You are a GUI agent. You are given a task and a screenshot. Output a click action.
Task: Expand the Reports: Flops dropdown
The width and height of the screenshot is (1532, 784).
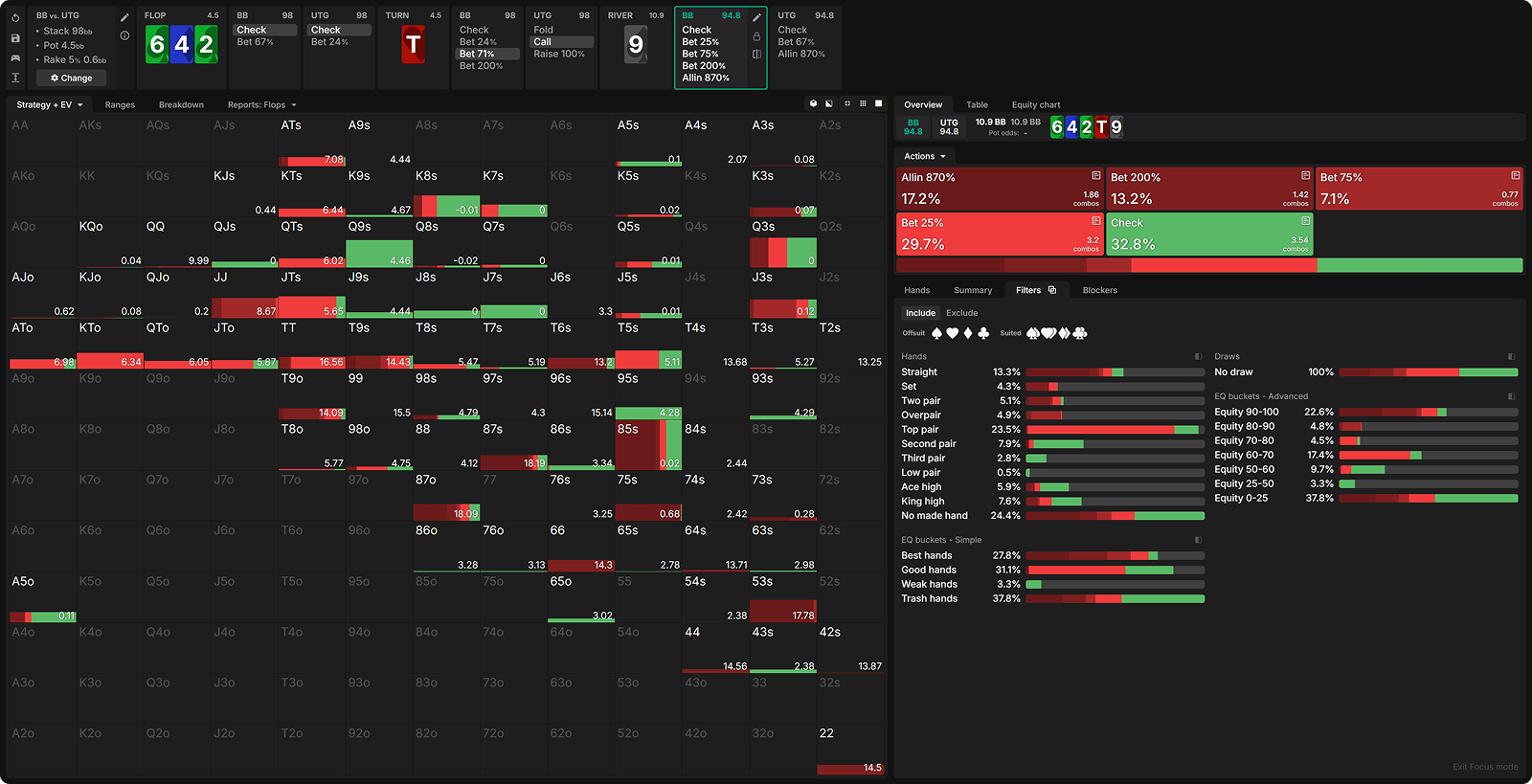261,105
